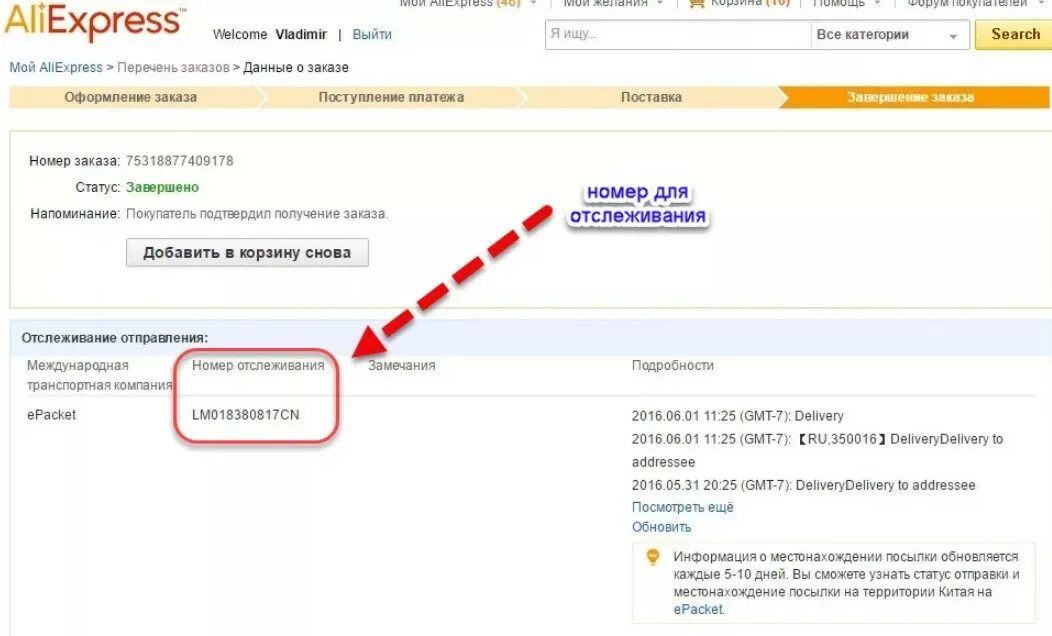1052x636 pixels.
Task: Click the Посмотреть ещё link
Action: tap(682, 507)
